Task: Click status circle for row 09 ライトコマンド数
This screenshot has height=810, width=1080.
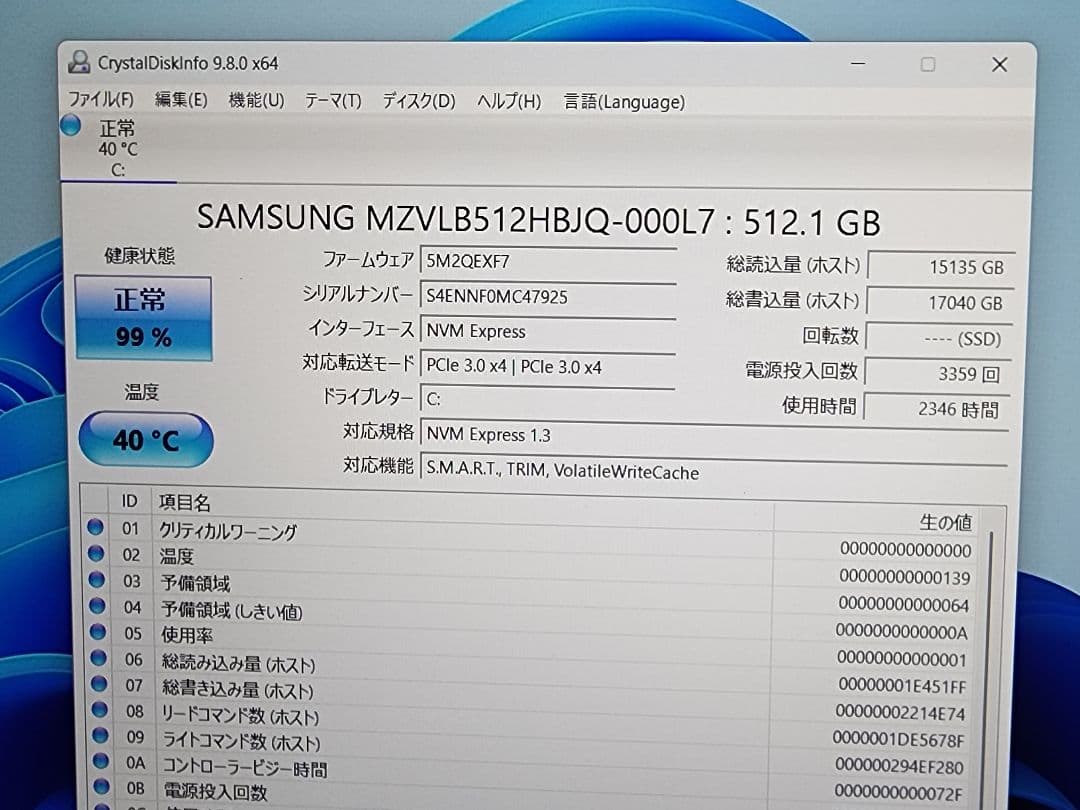Action: click(x=101, y=736)
